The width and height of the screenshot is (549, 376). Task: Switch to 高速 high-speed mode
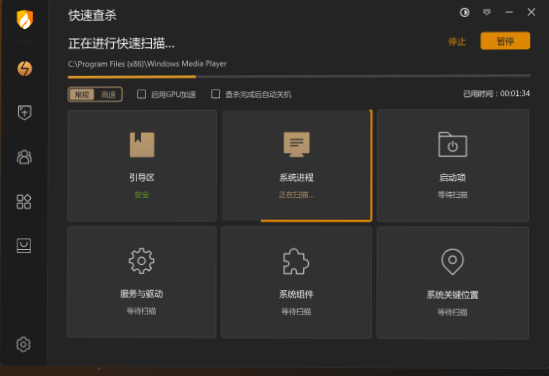point(108,95)
